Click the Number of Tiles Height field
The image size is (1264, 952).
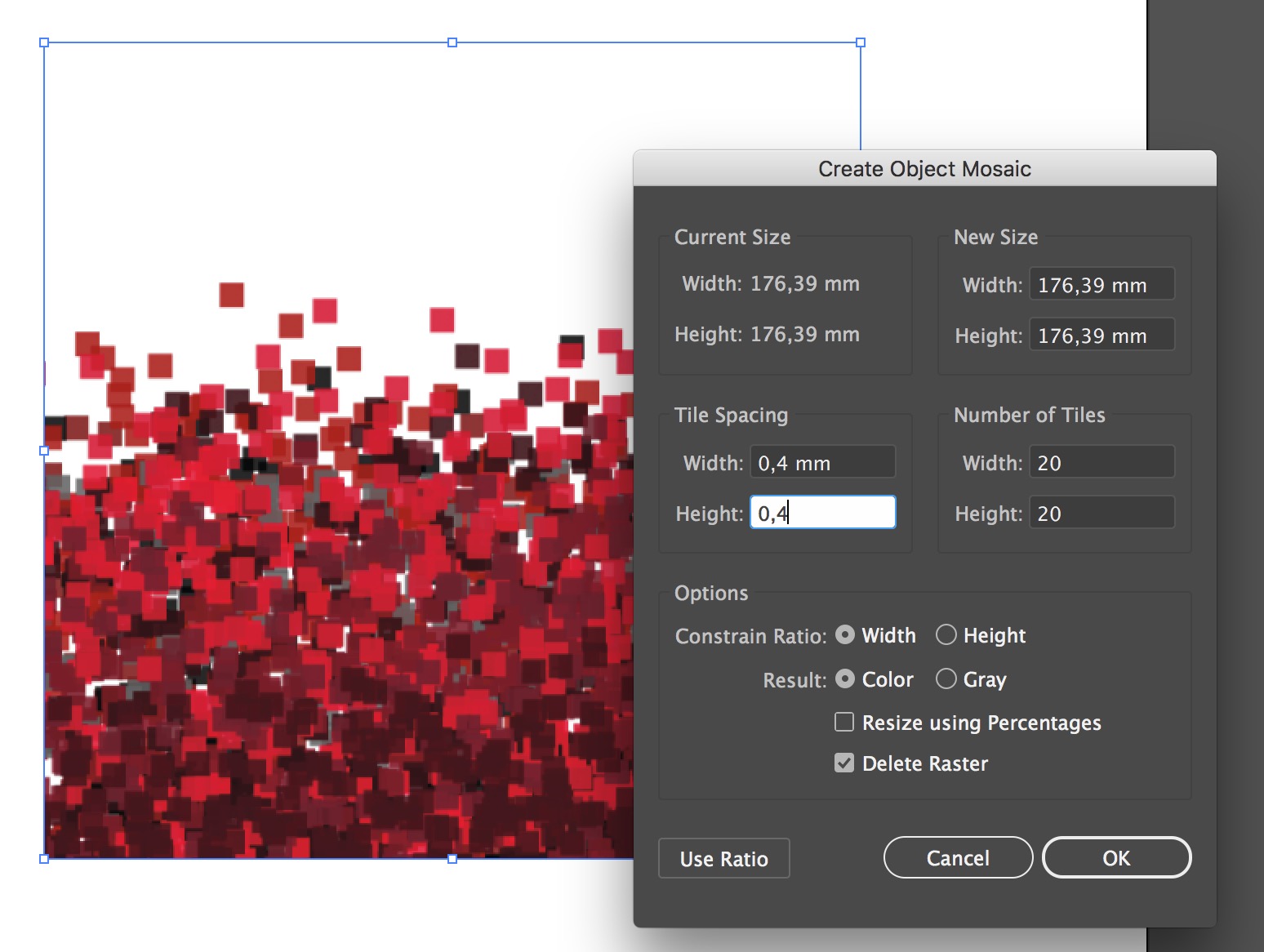pyautogui.click(x=1101, y=512)
